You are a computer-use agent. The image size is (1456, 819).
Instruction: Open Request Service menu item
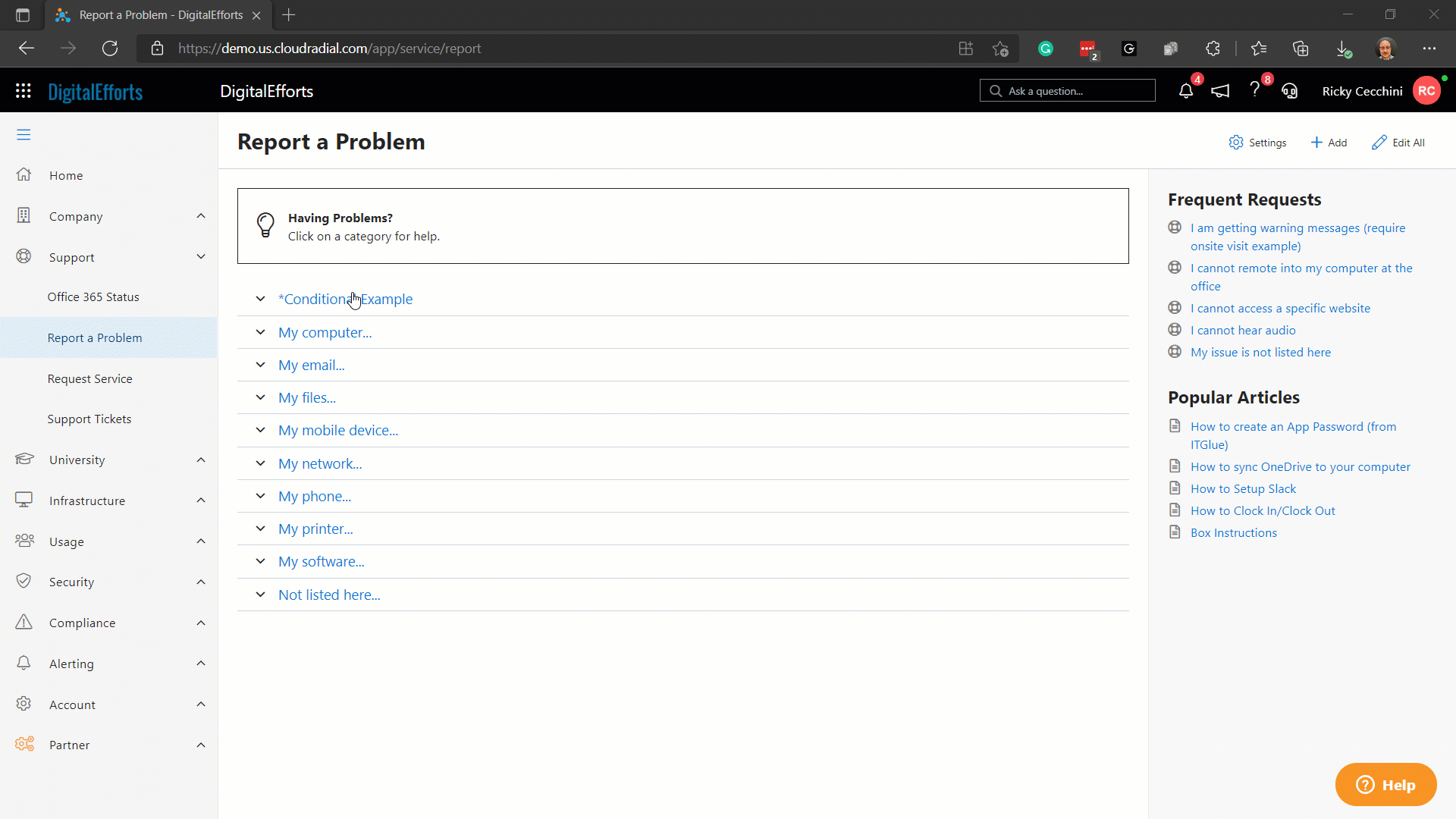[x=89, y=378]
